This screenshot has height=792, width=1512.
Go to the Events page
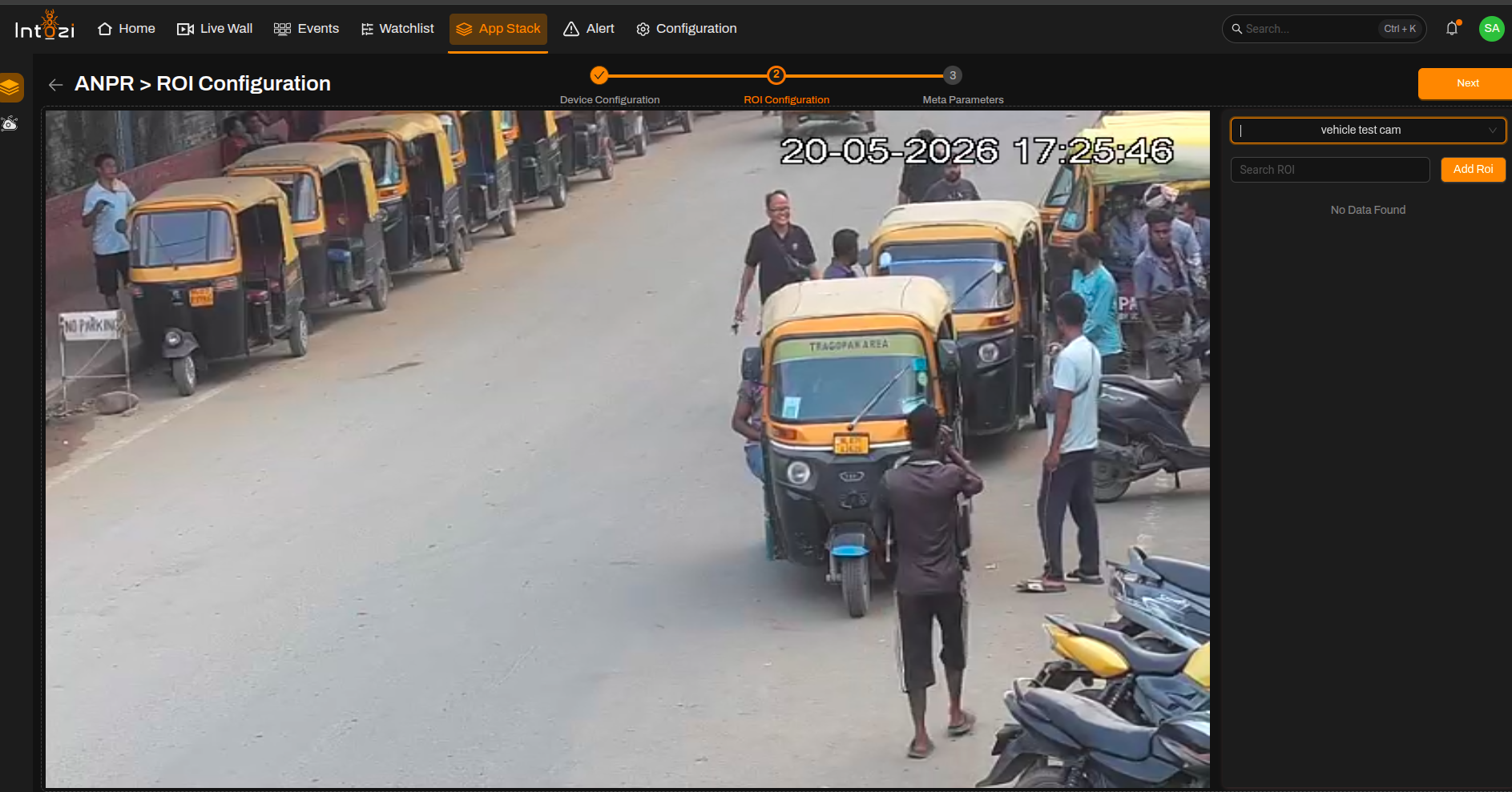click(306, 29)
